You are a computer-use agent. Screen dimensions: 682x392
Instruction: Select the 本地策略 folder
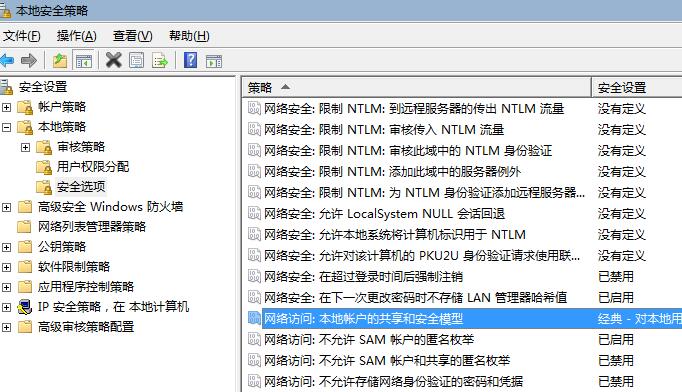pyautogui.click(x=62, y=127)
